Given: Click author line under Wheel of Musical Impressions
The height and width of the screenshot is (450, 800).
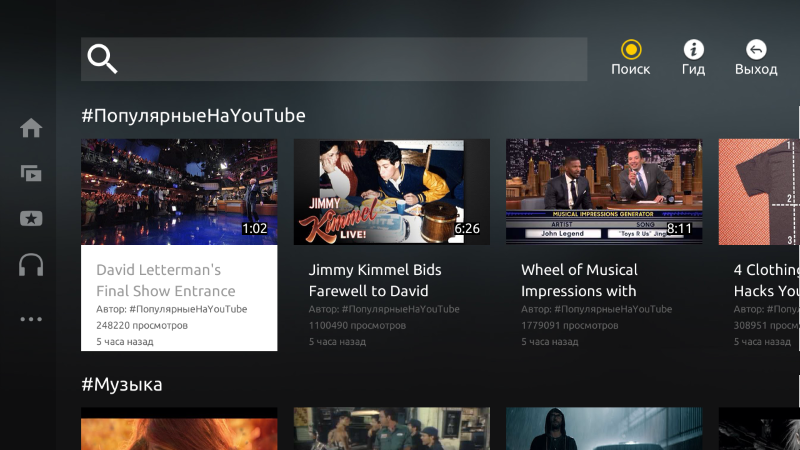Looking at the screenshot, I should coord(596,309).
